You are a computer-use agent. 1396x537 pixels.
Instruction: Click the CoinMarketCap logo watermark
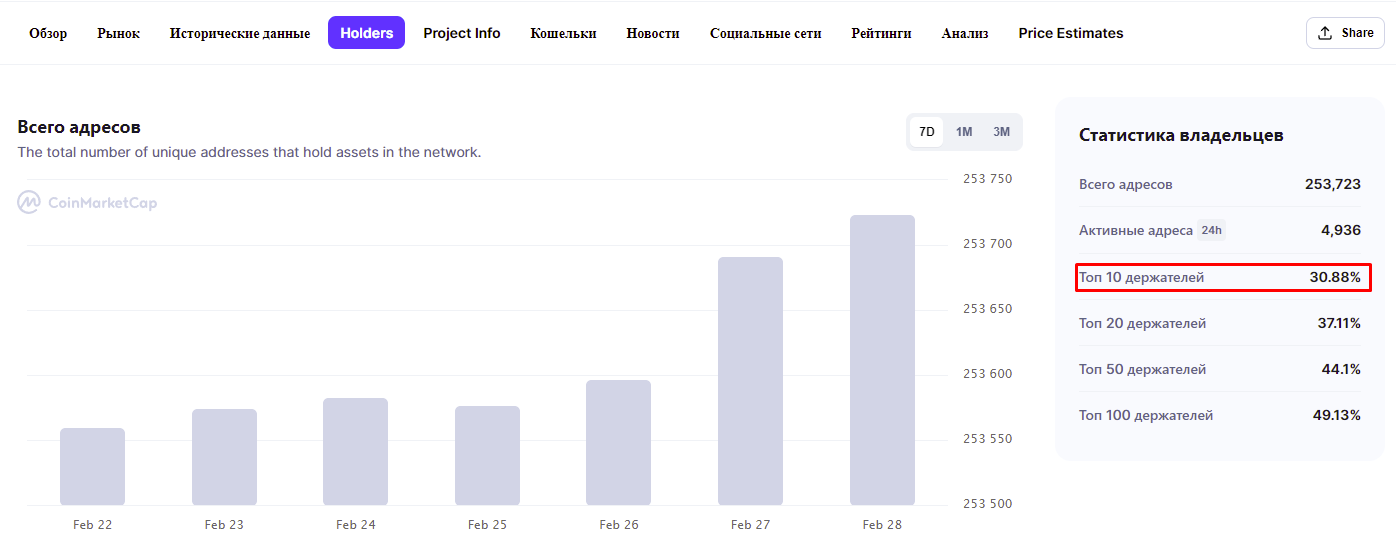88,203
